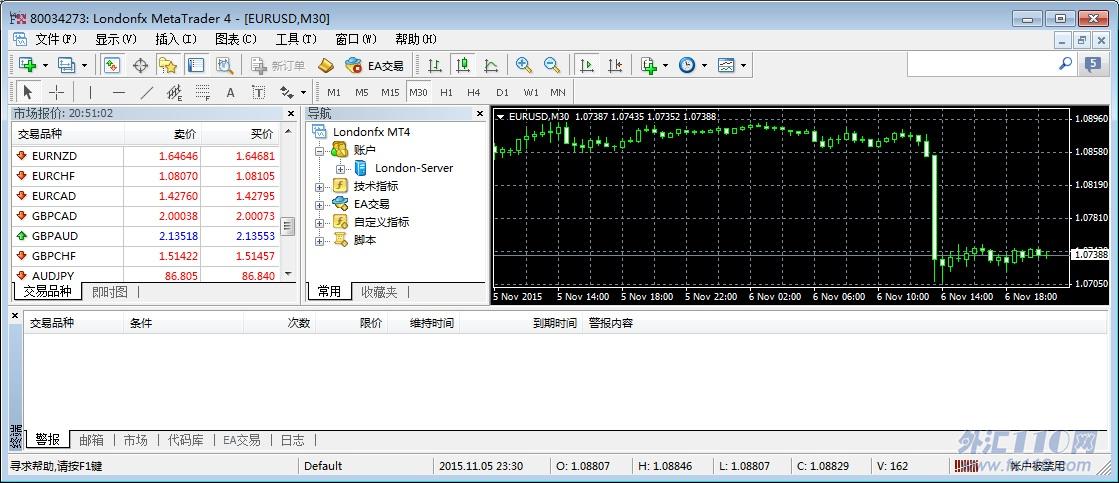Zoom in on the chart

[x=524, y=66]
